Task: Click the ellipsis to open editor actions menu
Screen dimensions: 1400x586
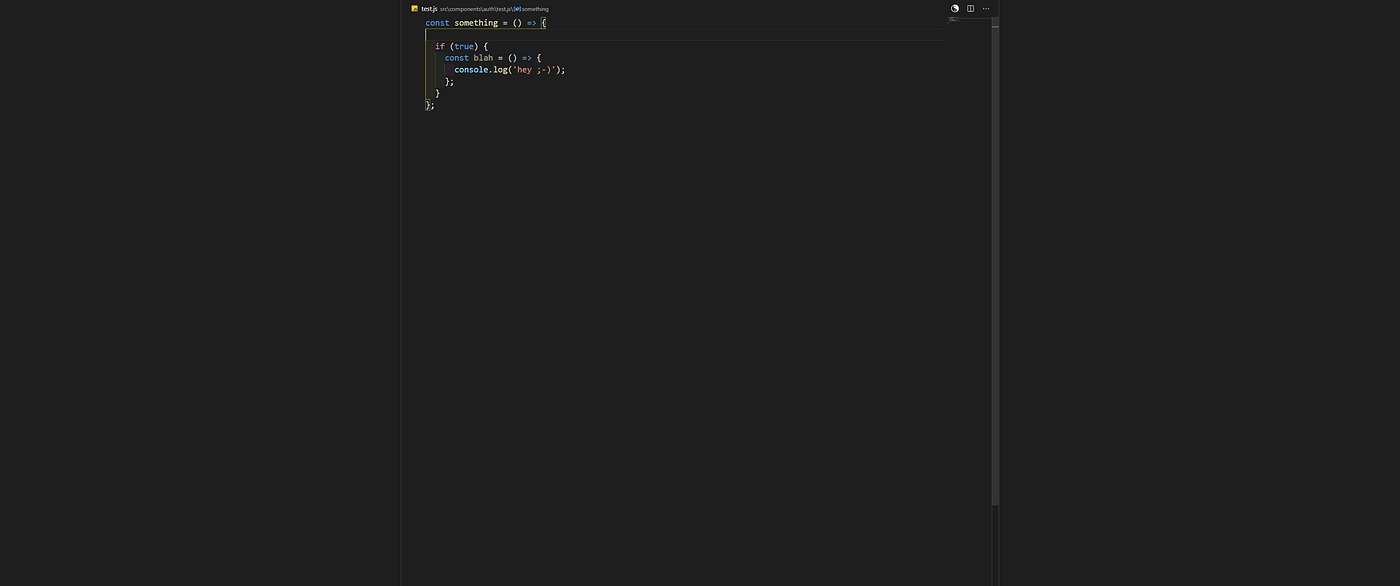Action: 986,8
